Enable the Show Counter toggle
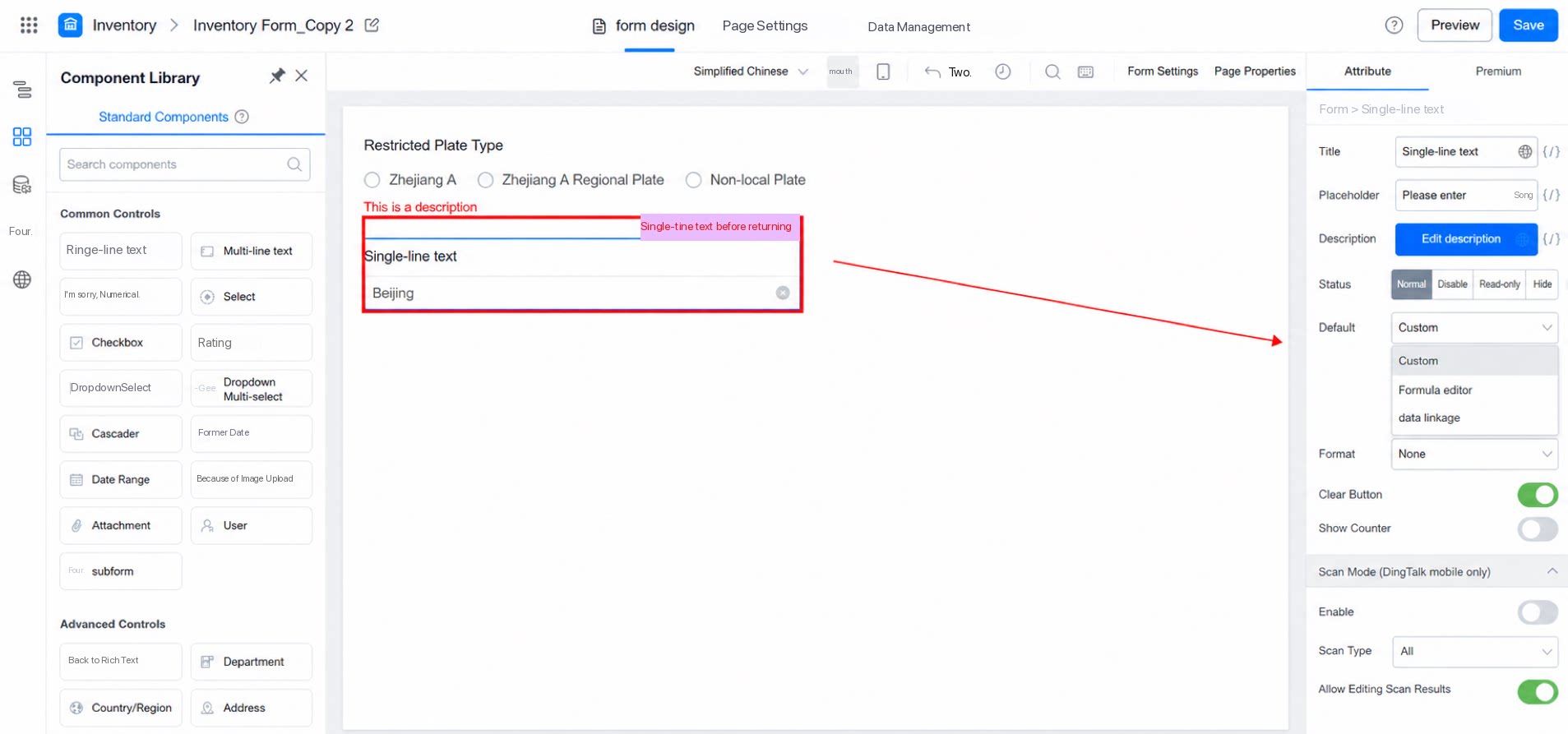The width and height of the screenshot is (1568, 734). [x=1538, y=529]
